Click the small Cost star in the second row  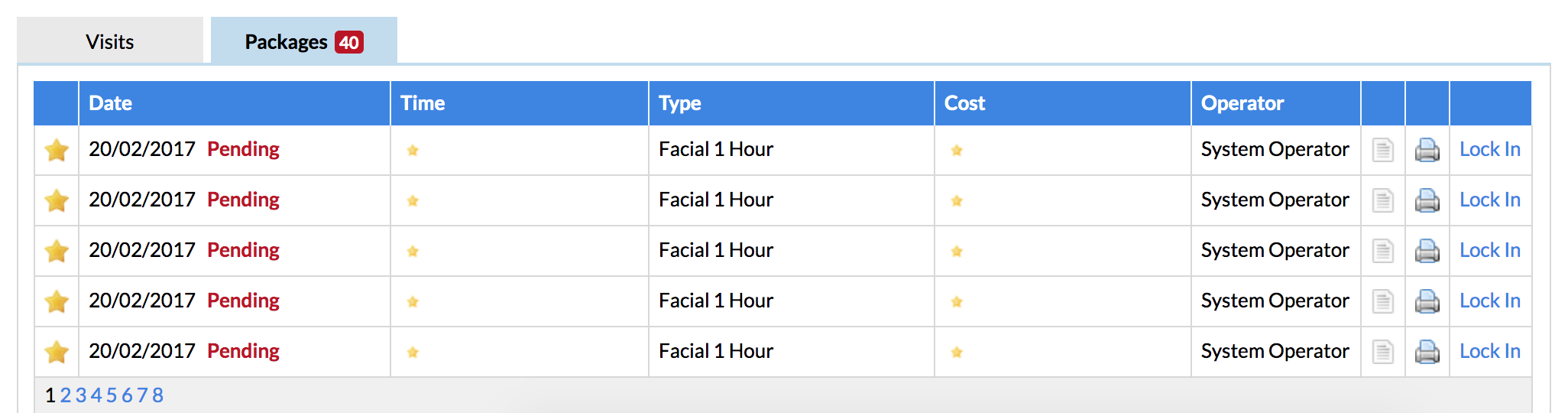(956, 200)
